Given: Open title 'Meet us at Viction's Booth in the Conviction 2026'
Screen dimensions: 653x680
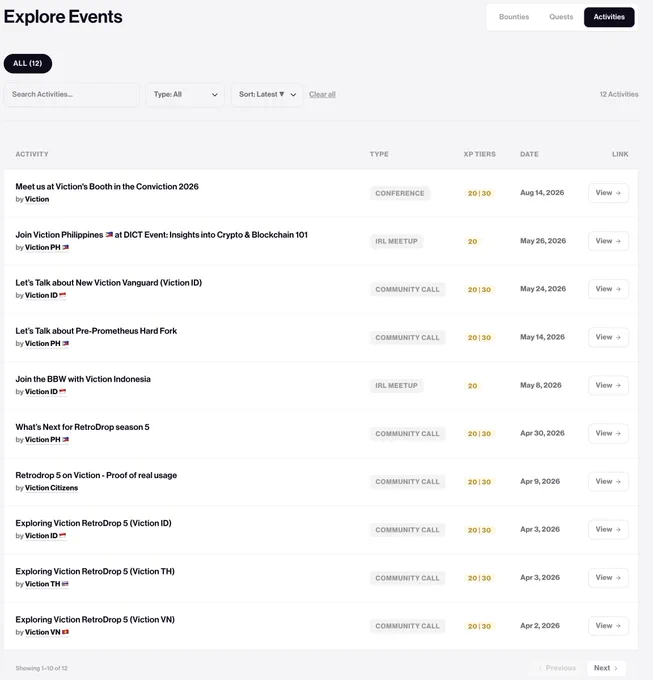Looking at the screenshot, I should tap(107, 186).
